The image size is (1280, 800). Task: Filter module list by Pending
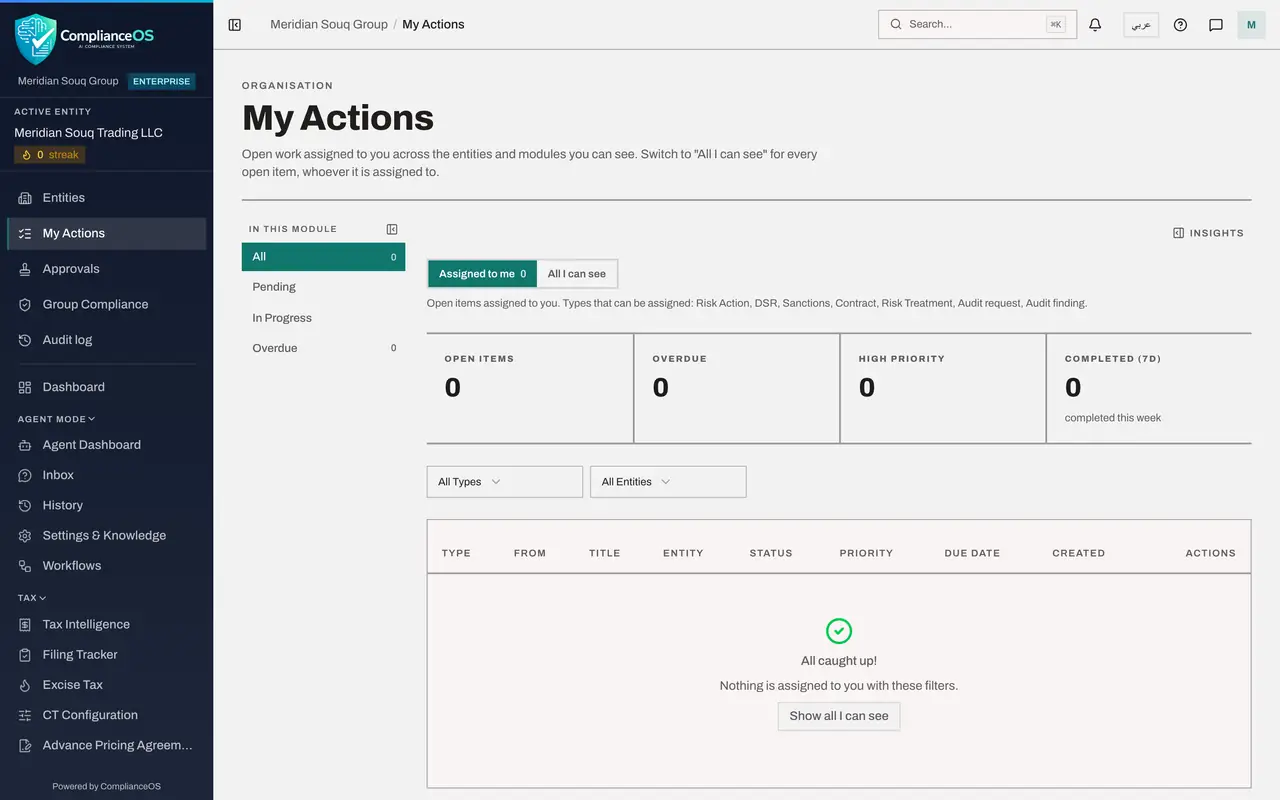pyautogui.click(x=323, y=287)
